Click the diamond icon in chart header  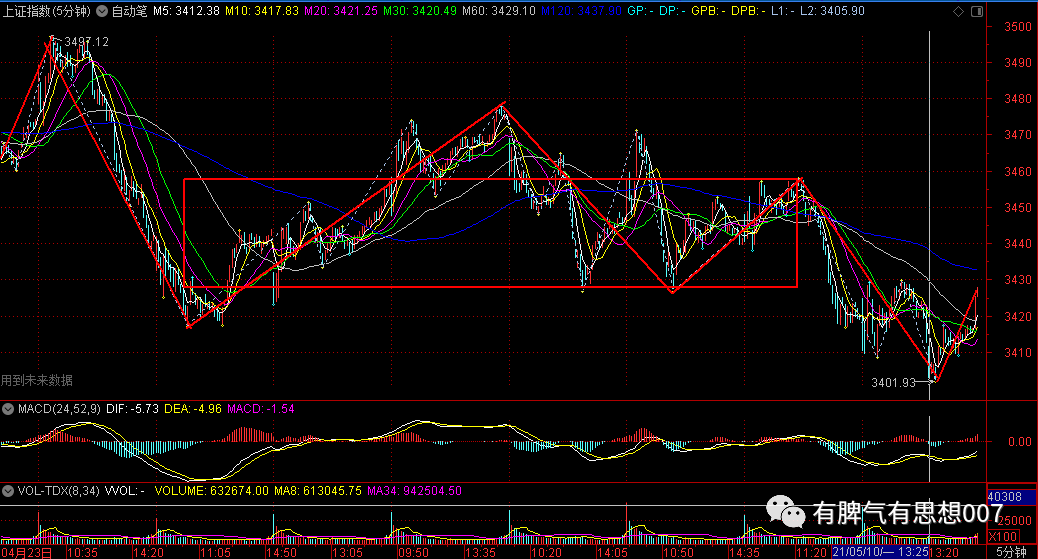click(x=958, y=11)
